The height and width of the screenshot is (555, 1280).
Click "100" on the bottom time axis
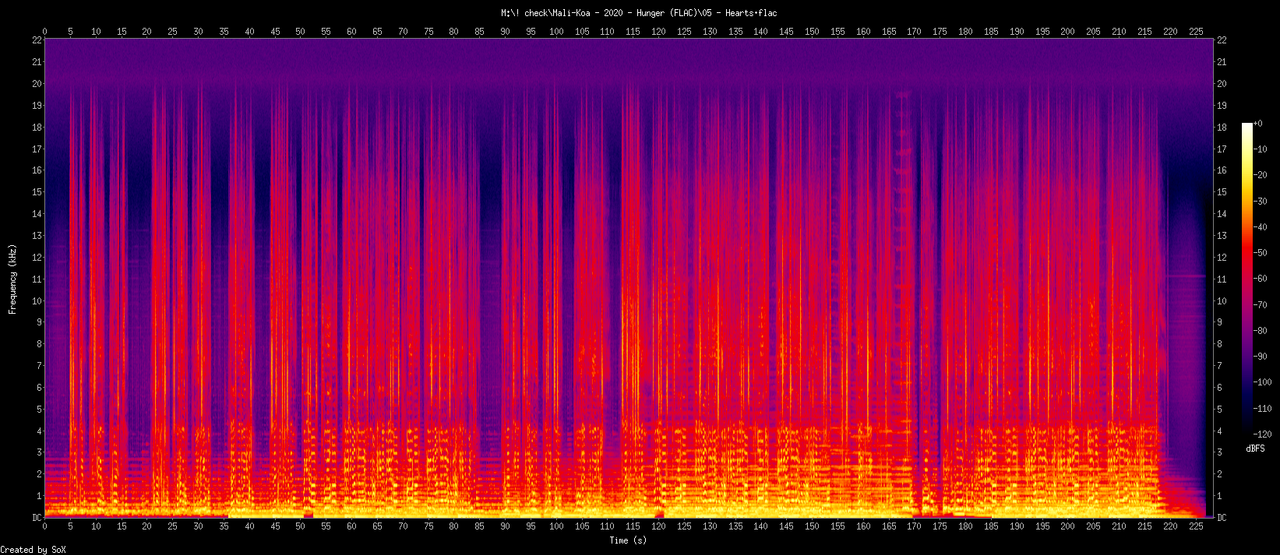tap(556, 527)
